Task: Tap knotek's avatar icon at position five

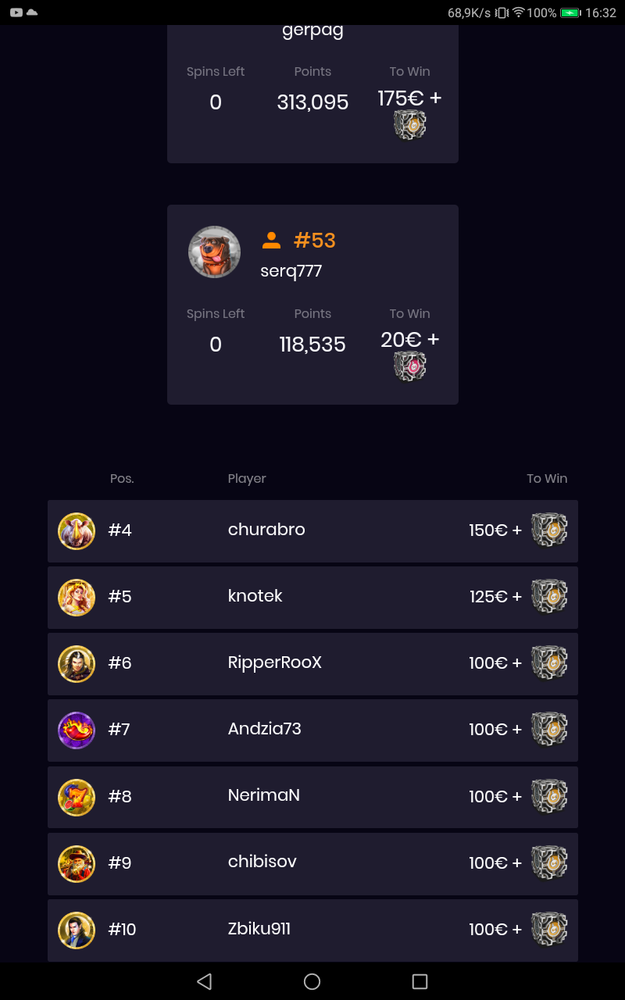Action: (77, 598)
